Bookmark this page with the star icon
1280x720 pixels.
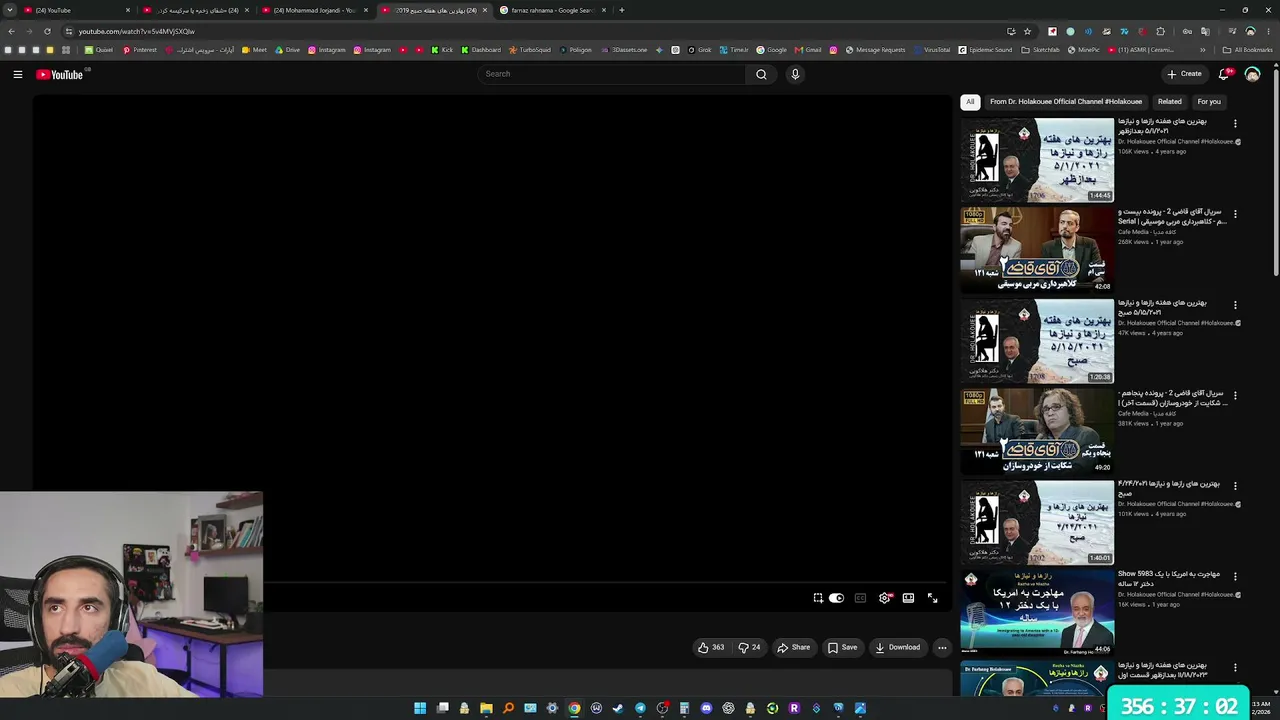1027,31
